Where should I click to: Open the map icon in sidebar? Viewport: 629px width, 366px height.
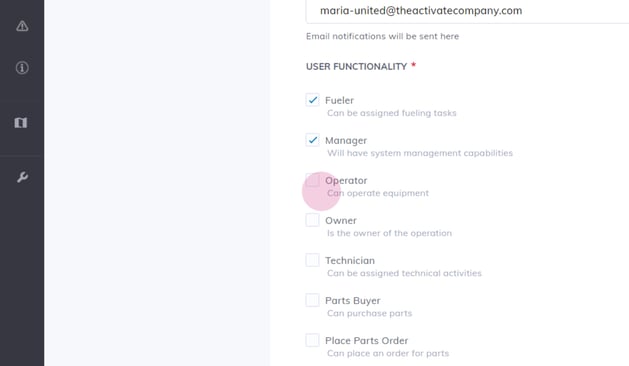point(21,122)
